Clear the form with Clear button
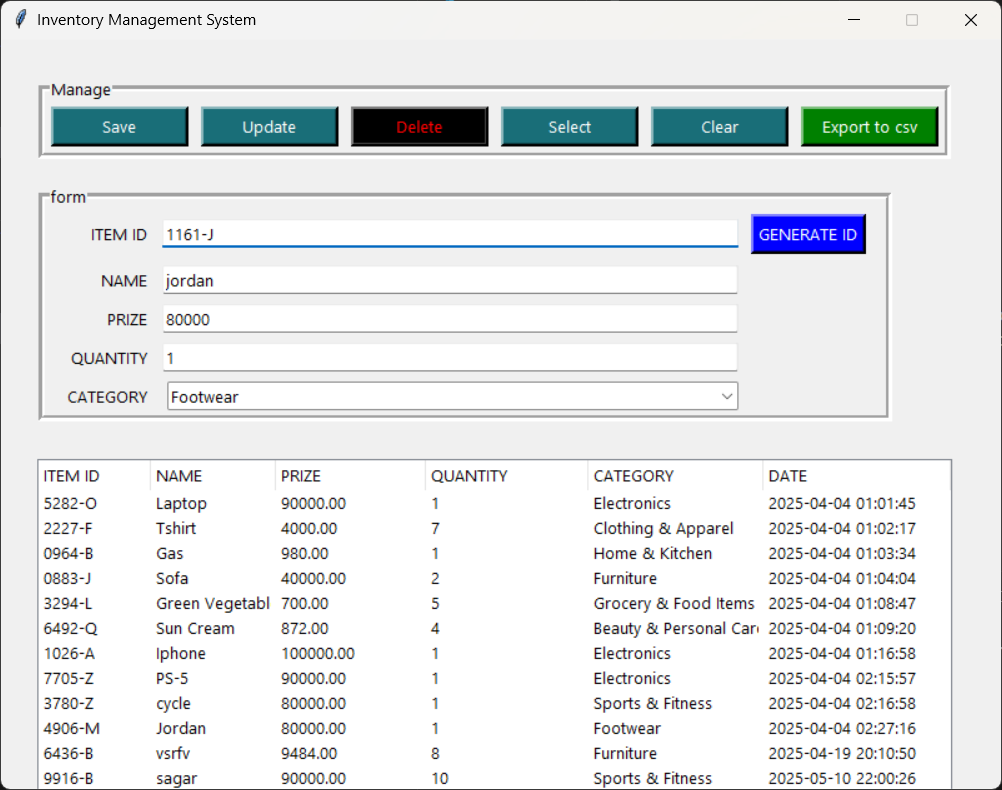This screenshot has width=1002, height=790. click(719, 127)
